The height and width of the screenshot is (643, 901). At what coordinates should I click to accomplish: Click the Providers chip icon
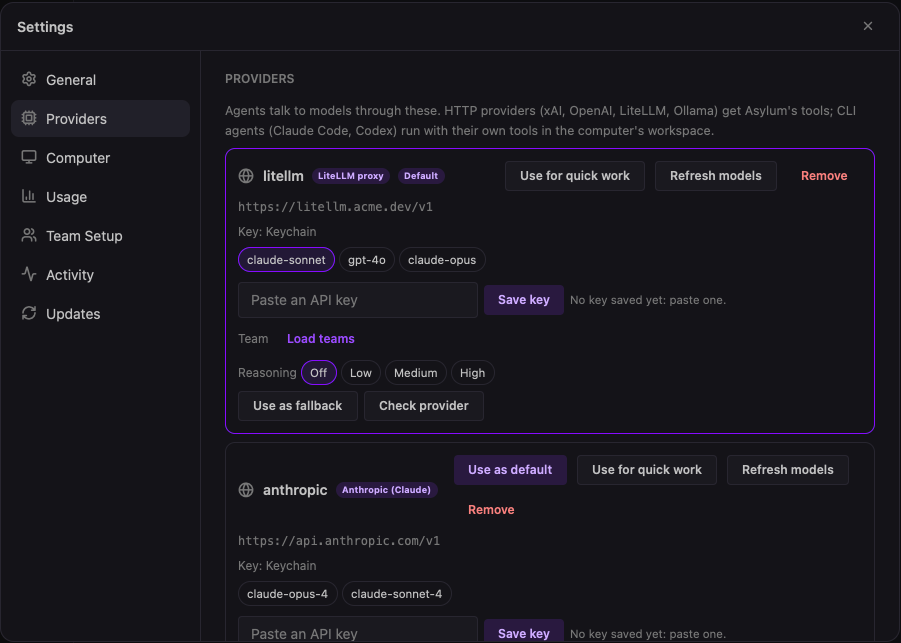tap(29, 118)
